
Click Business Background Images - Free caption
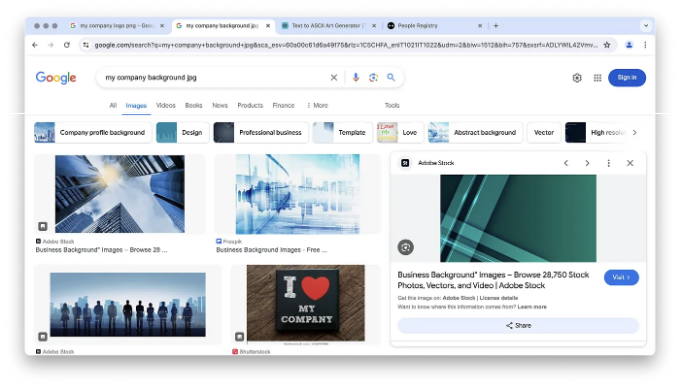[271, 250]
